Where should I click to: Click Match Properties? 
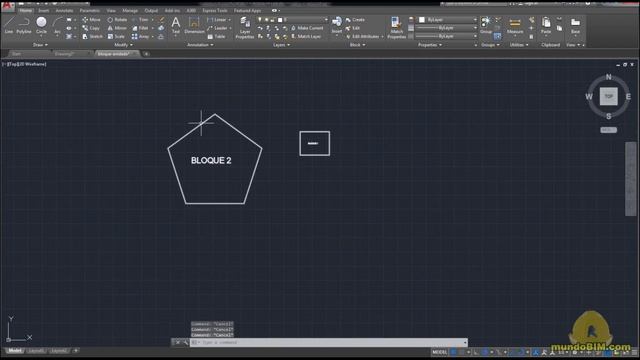click(x=396, y=27)
